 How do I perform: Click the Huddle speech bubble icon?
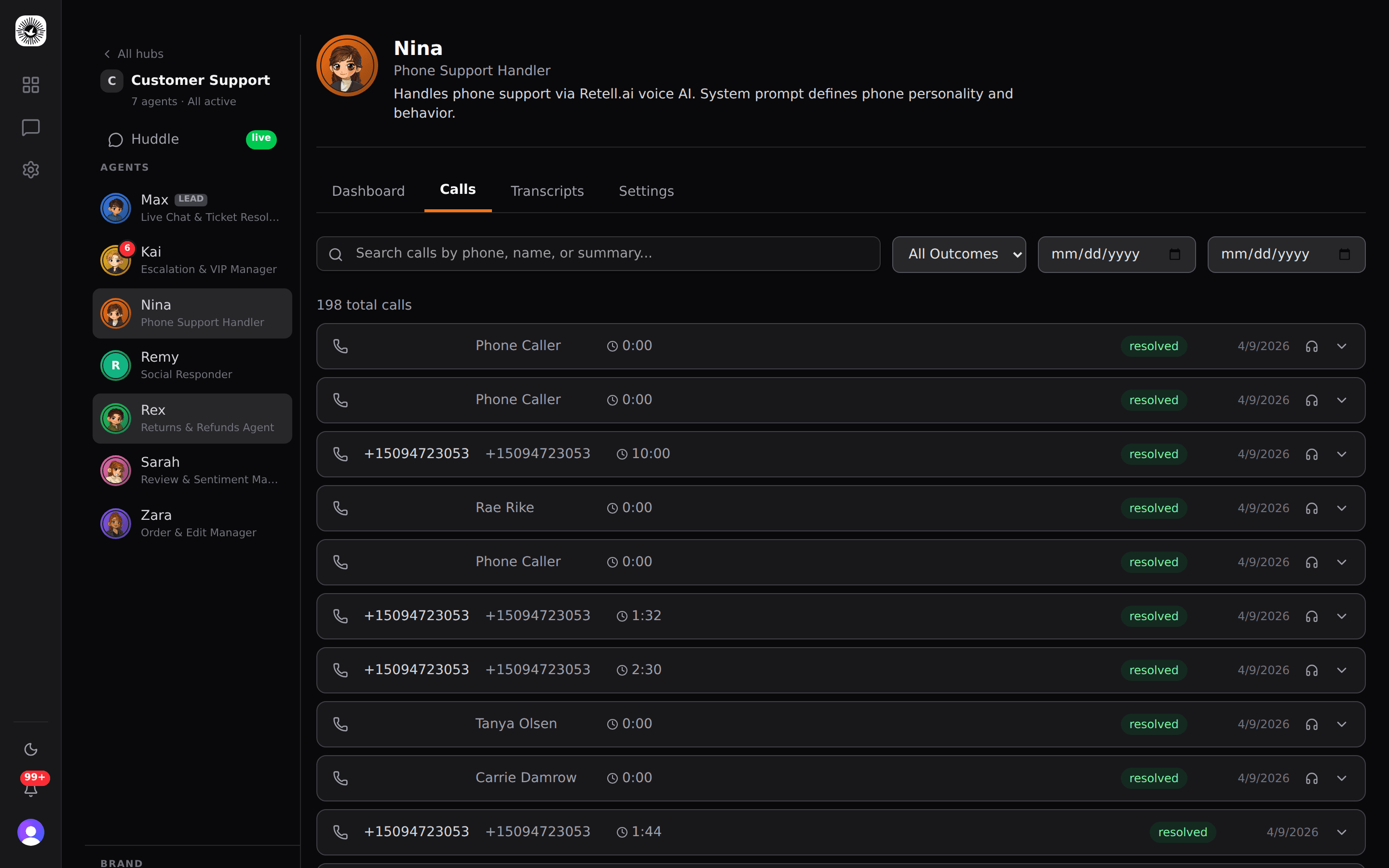pos(116,139)
